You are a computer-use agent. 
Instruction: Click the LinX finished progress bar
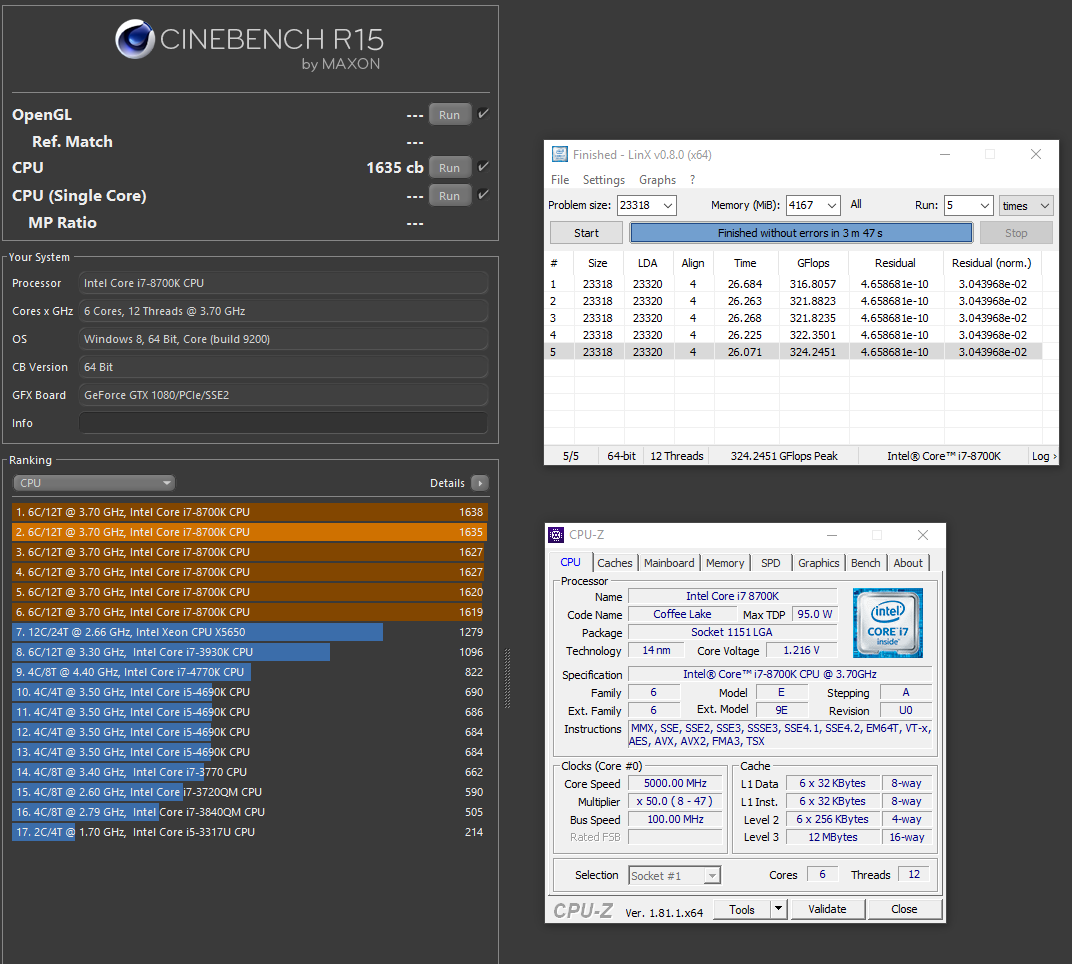pyautogui.click(x=801, y=233)
